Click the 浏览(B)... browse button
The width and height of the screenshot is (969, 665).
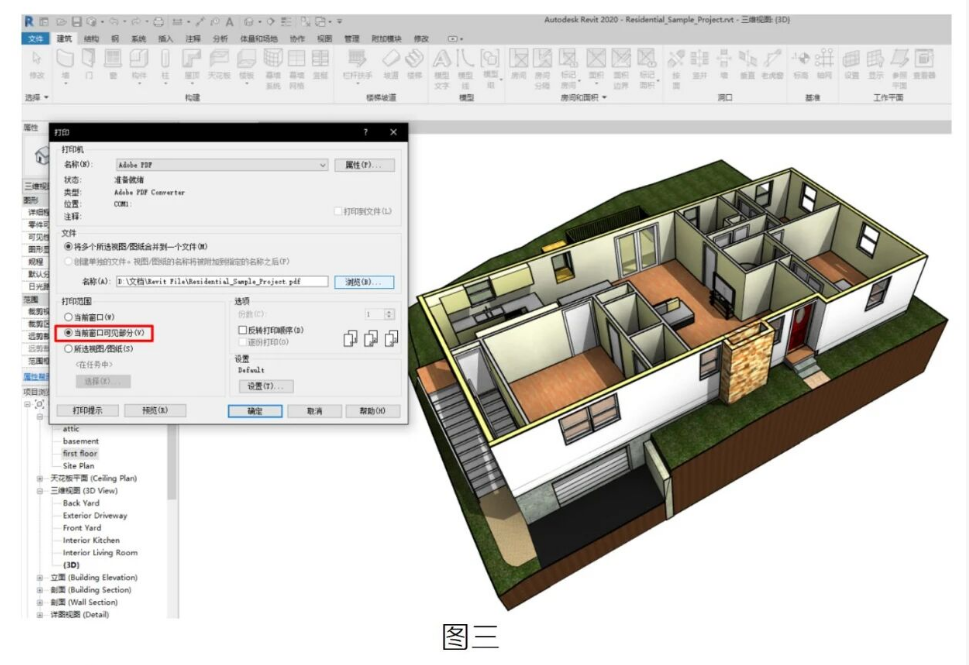[364, 282]
